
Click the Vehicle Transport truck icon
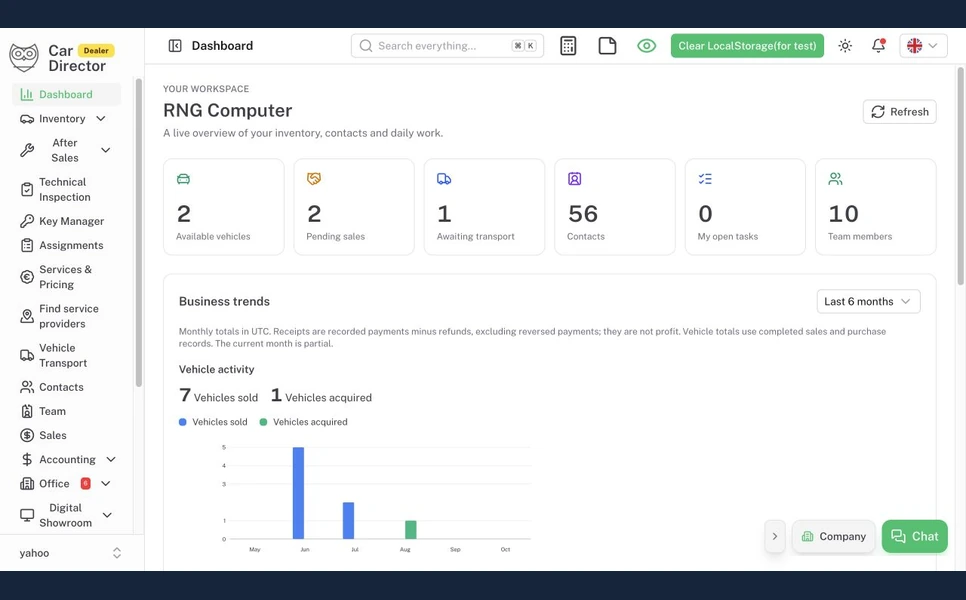27,355
